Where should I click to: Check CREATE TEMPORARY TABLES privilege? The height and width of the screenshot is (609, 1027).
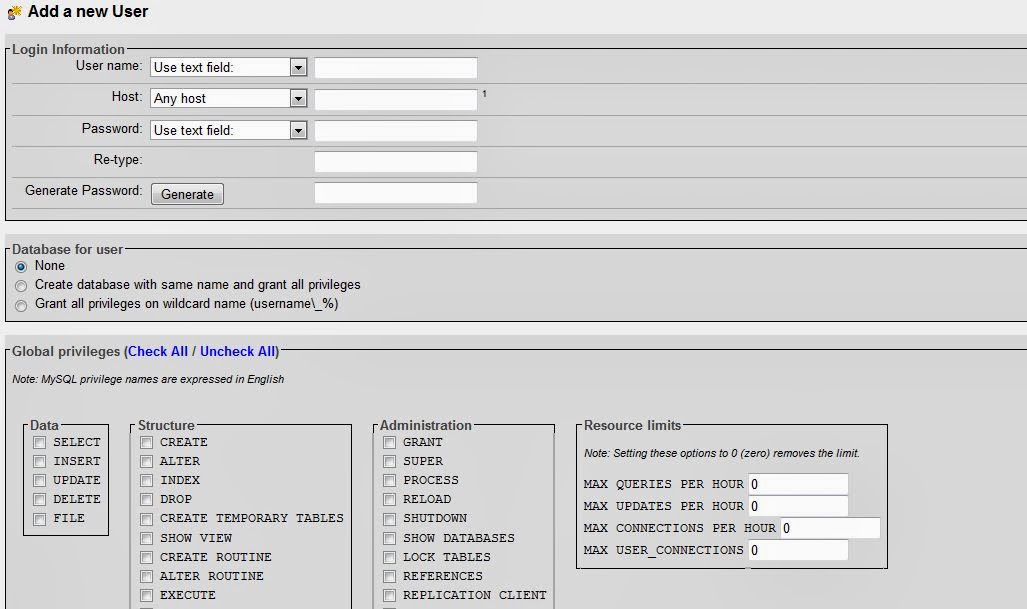[x=145, y=518]
